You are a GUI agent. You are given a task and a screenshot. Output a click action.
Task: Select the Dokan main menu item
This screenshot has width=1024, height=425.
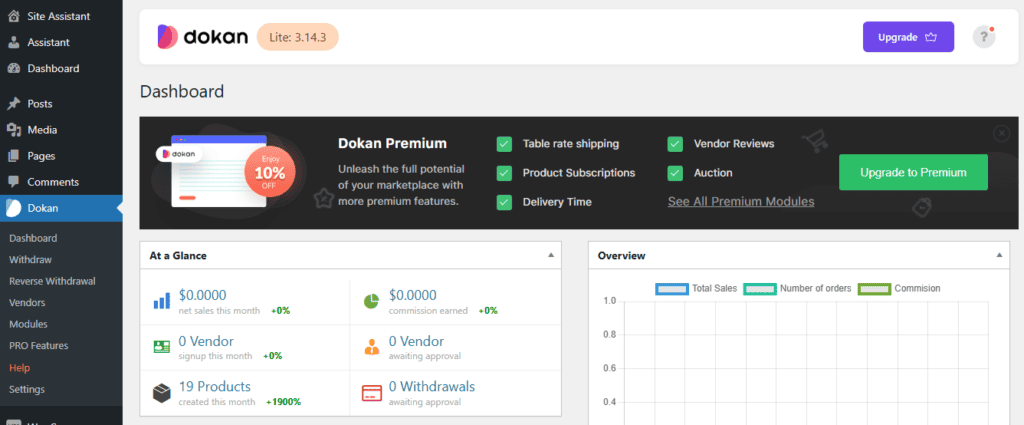coord(61,208)
